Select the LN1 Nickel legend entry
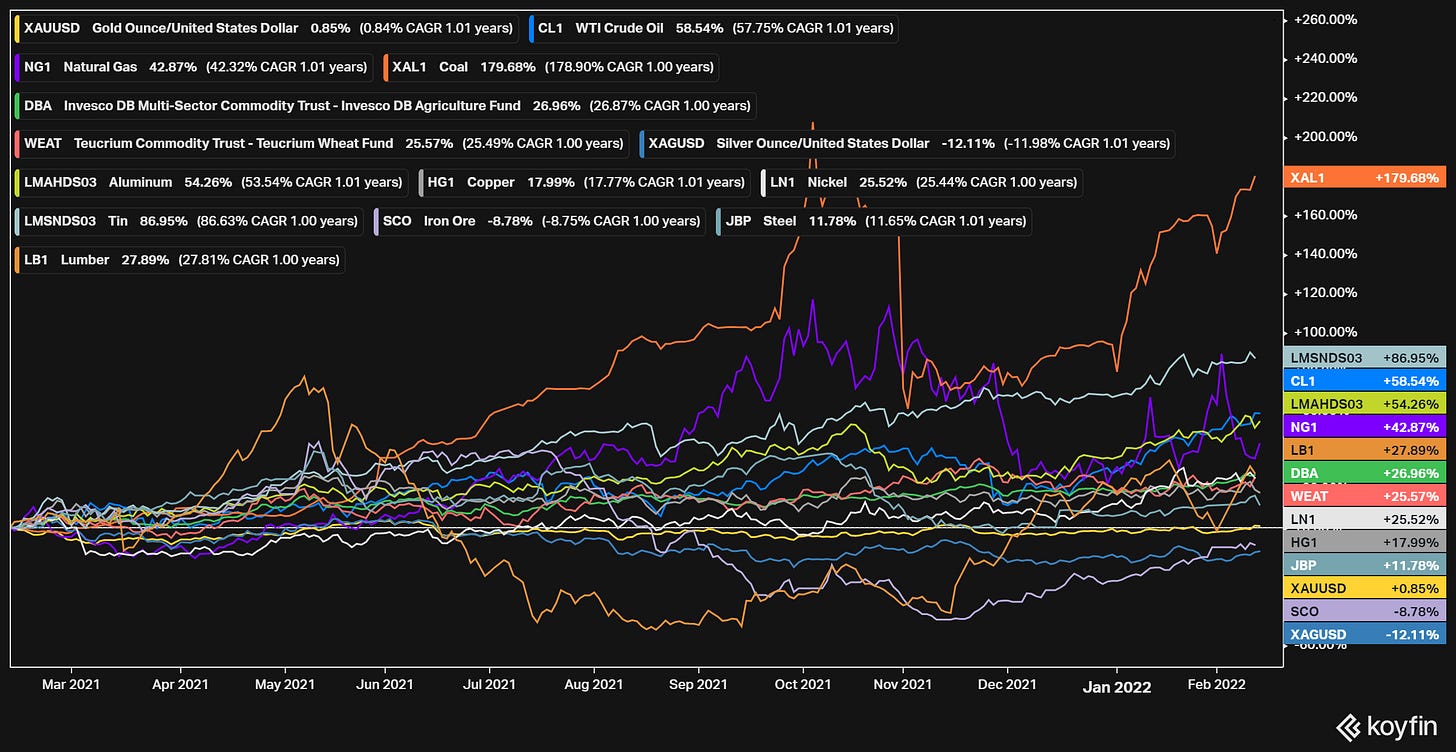Screen dimensions: 1456x752 [x=921, y=182]
